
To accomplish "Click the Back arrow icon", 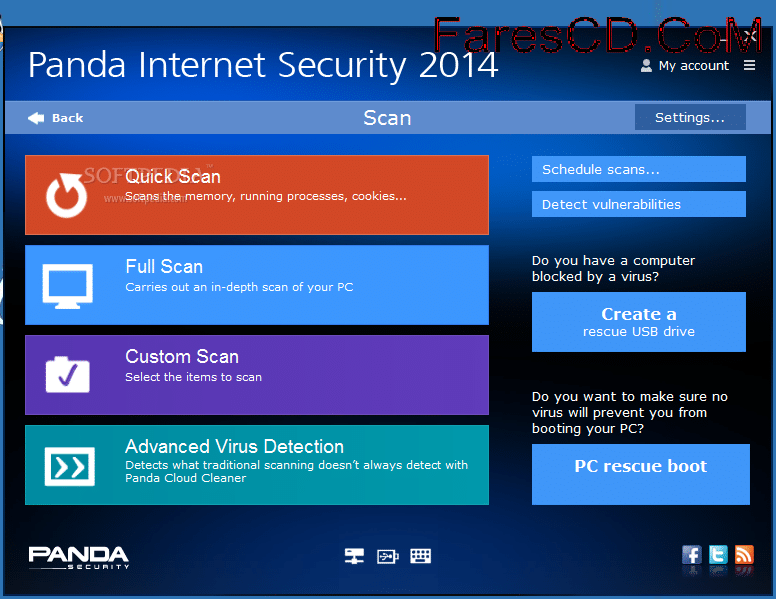I will pyautogui.click(x=36, y=118).
